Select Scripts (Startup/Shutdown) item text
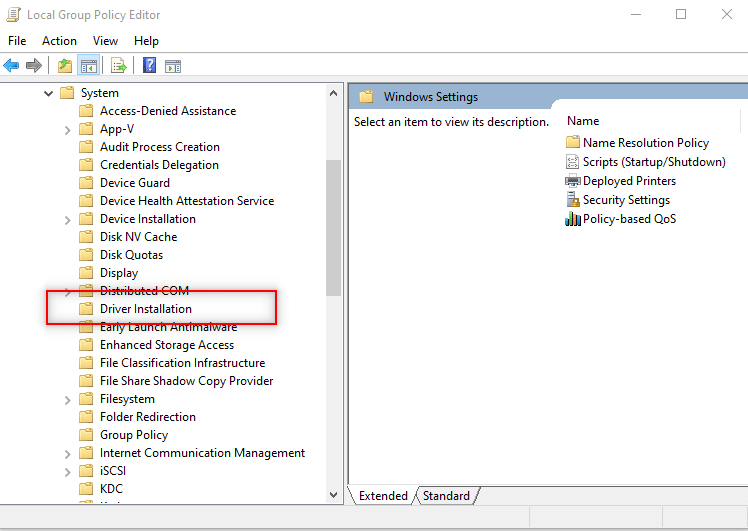Viewport: 748px width, 531px height. coord(654,162)
